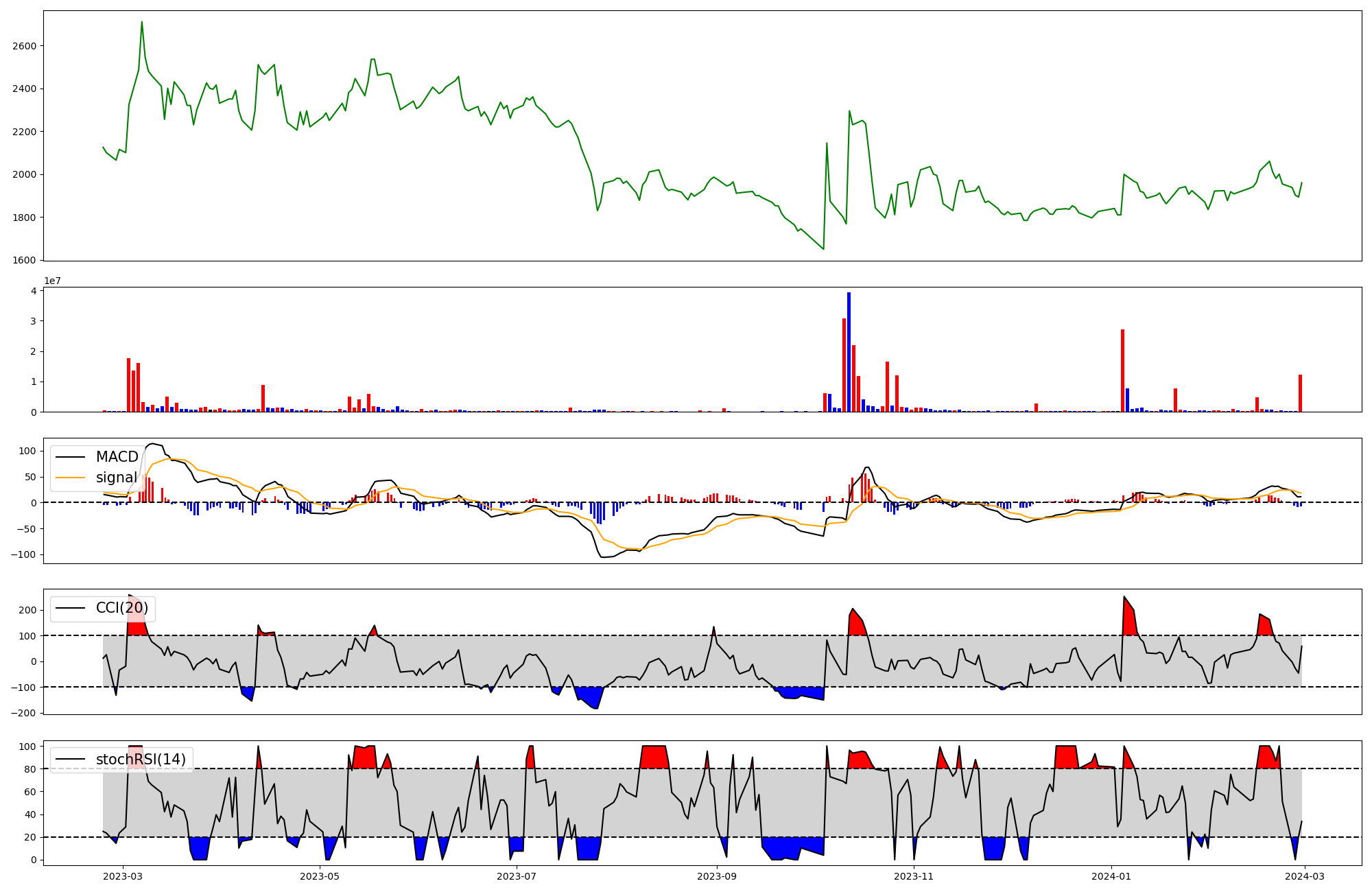Click the 1600 price axis label

click(24, 260)
